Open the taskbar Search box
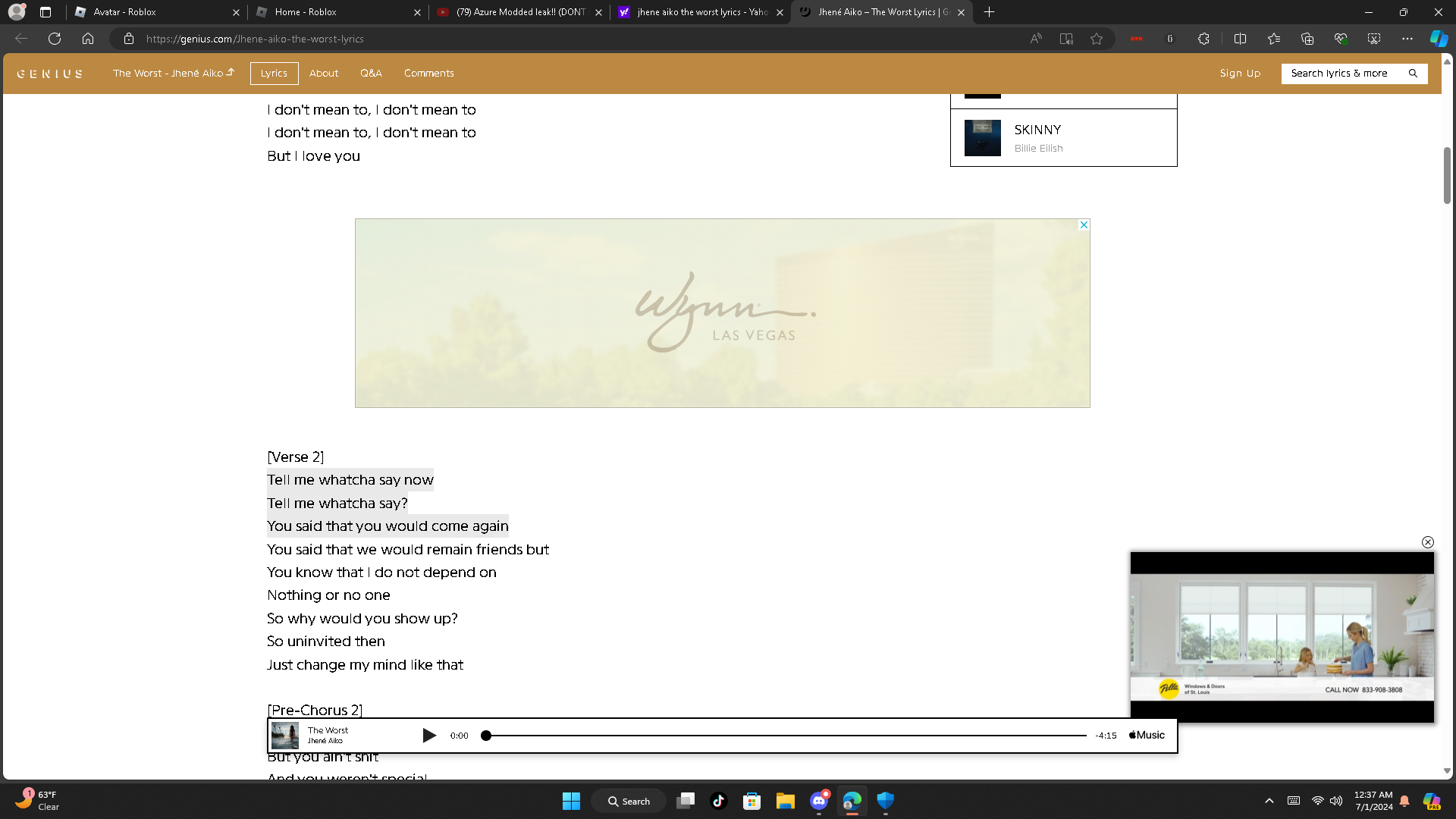The image size is (1456, 819). click(x=629, y=801)
